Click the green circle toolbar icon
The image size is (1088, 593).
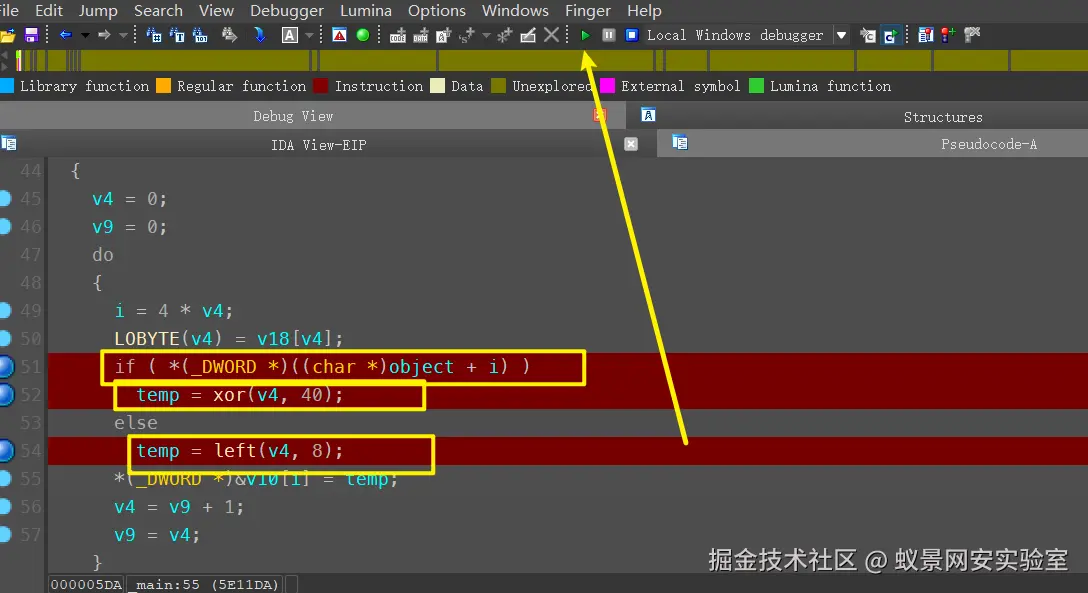(x=362, y=35)
